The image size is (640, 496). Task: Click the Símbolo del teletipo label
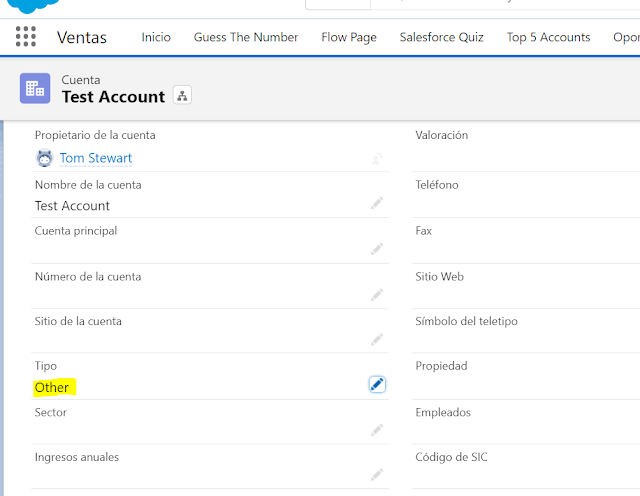pyautogui.click(x=466, y=321)
